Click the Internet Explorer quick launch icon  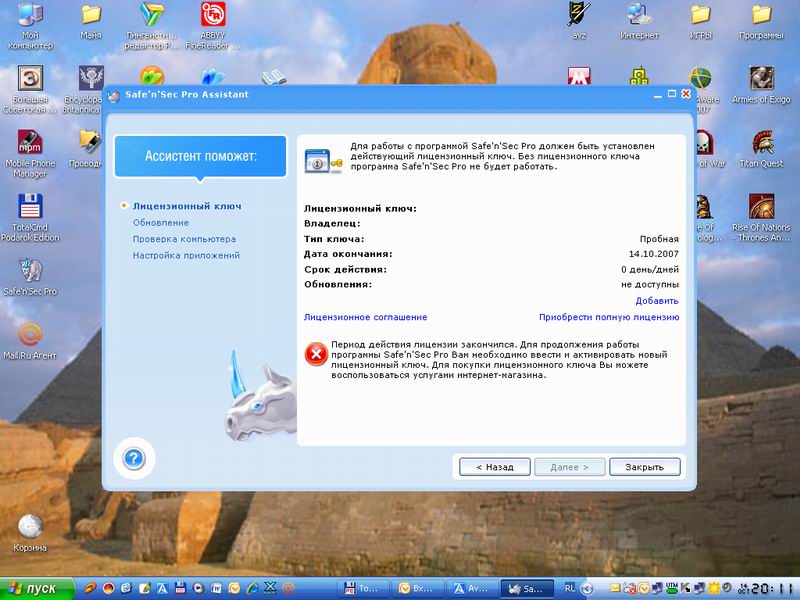point(252,589)
